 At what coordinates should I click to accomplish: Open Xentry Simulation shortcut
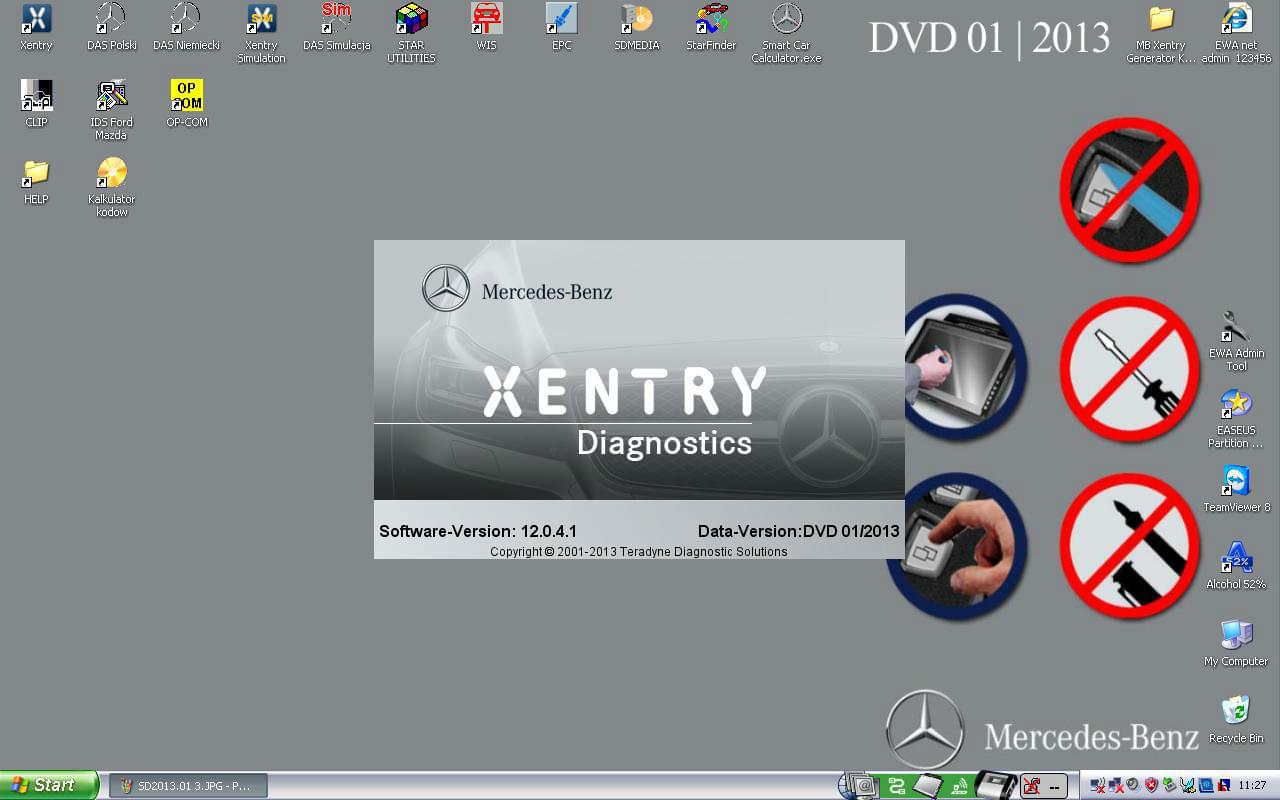(x=261, y=34)
